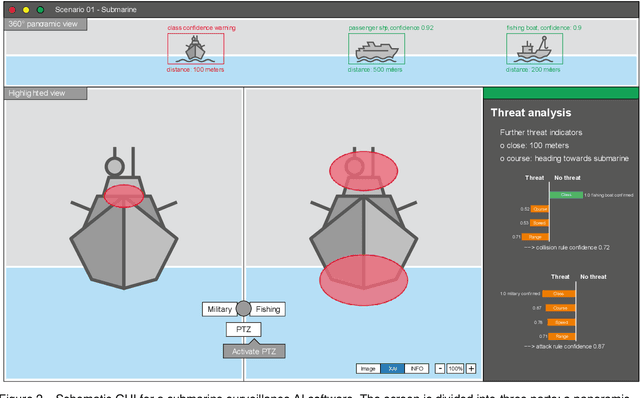
Task: Grab the round gray comparison handle
Action: (x=244, y=309)
